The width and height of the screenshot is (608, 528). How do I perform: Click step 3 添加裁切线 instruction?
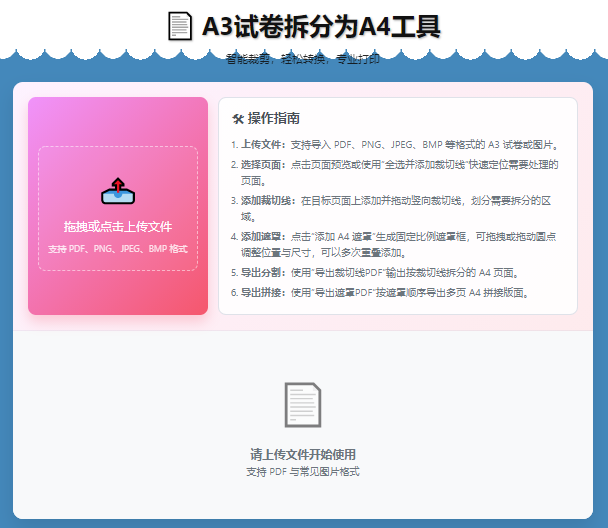click(391, 209)
